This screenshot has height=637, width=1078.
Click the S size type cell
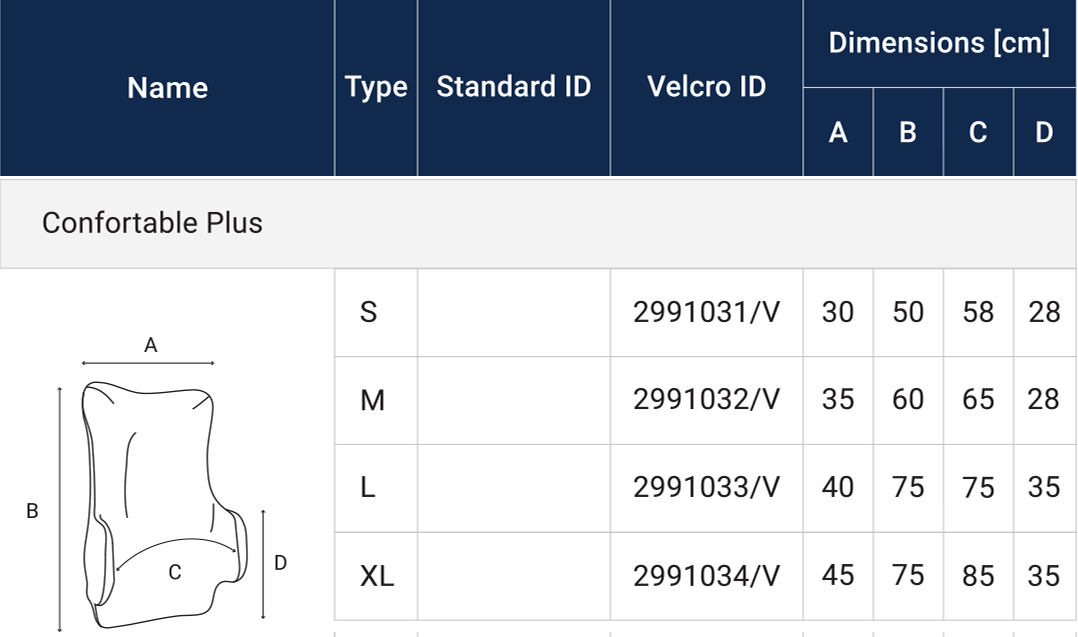(369, 312)
